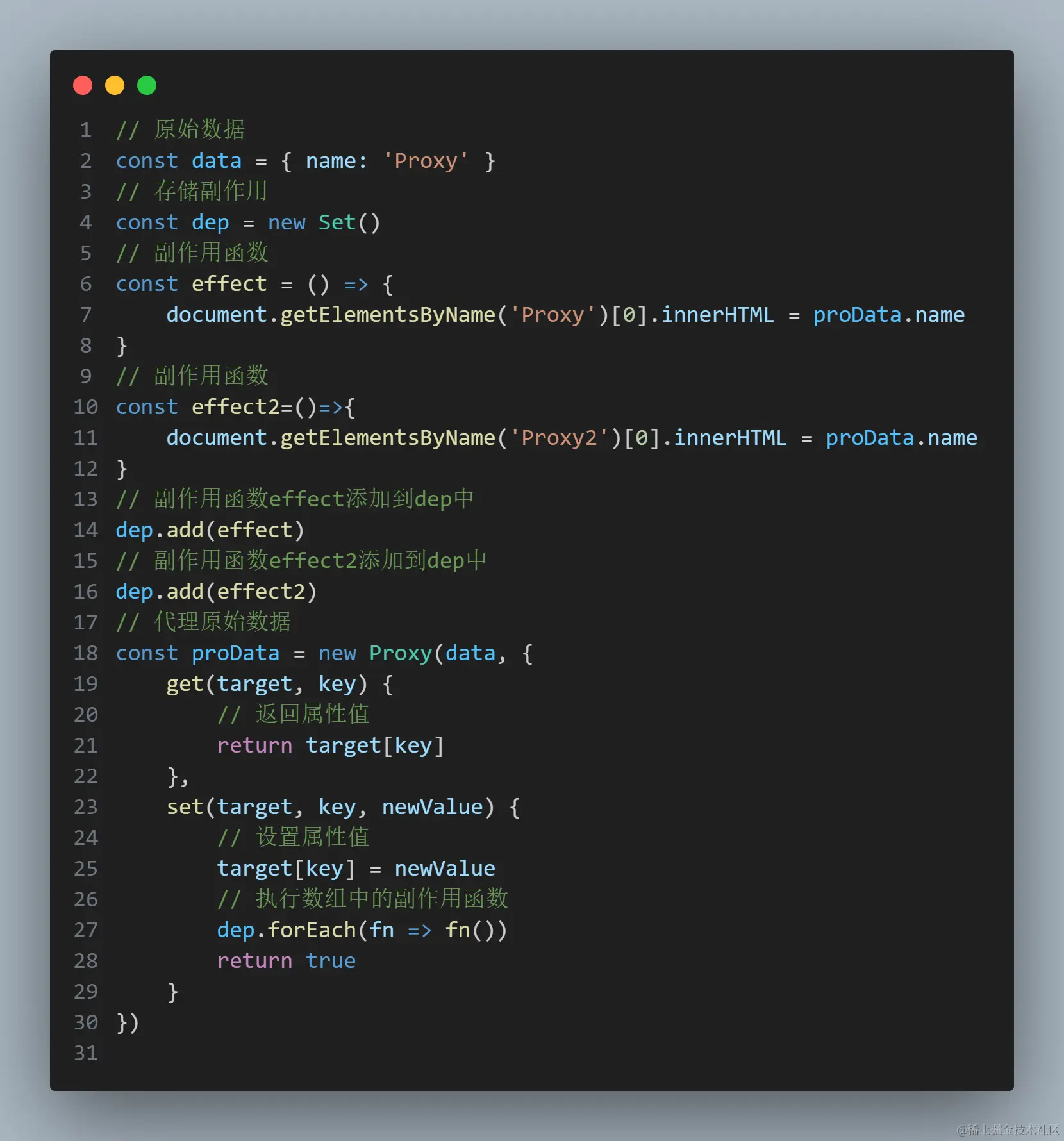Click the proData variable name on line 18
1064x1141 pixels.
235,653
